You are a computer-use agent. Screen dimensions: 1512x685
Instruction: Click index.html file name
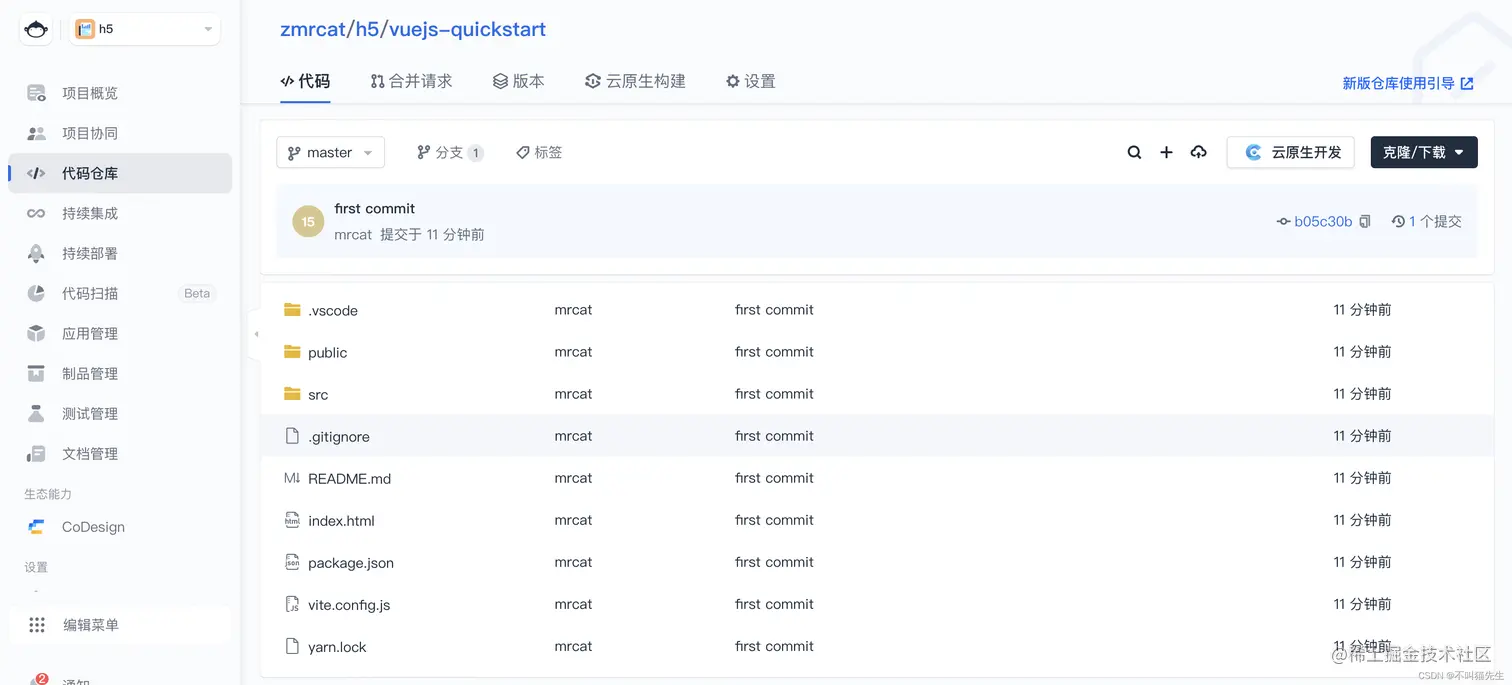341,521
